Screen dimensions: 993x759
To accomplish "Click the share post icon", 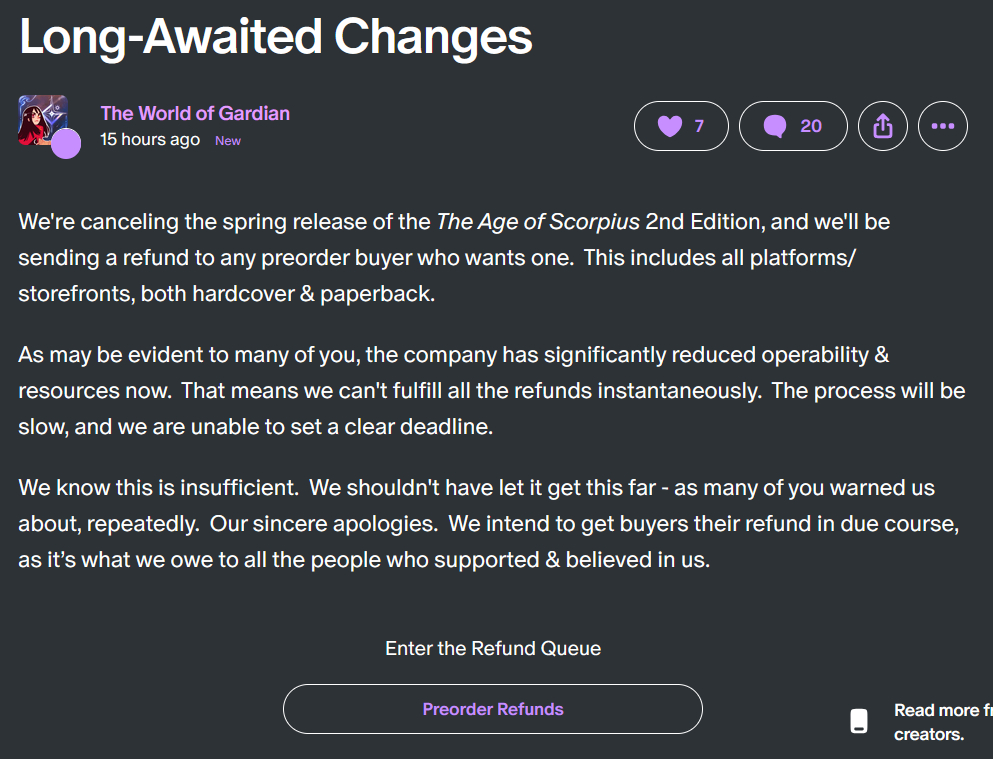I will (882, 126).
